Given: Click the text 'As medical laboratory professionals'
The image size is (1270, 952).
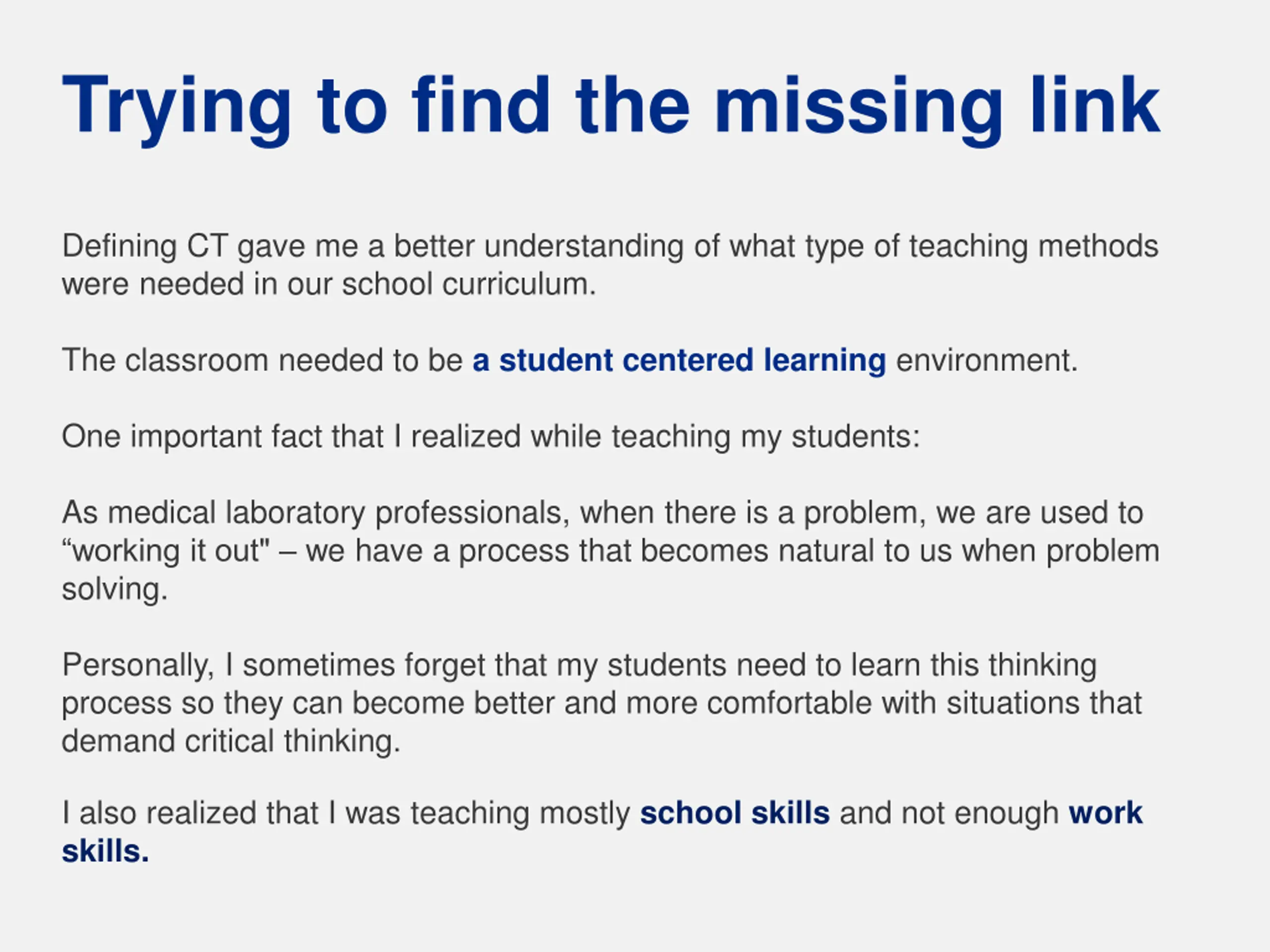Looking at the screenshot, I should tap(316, 512).
